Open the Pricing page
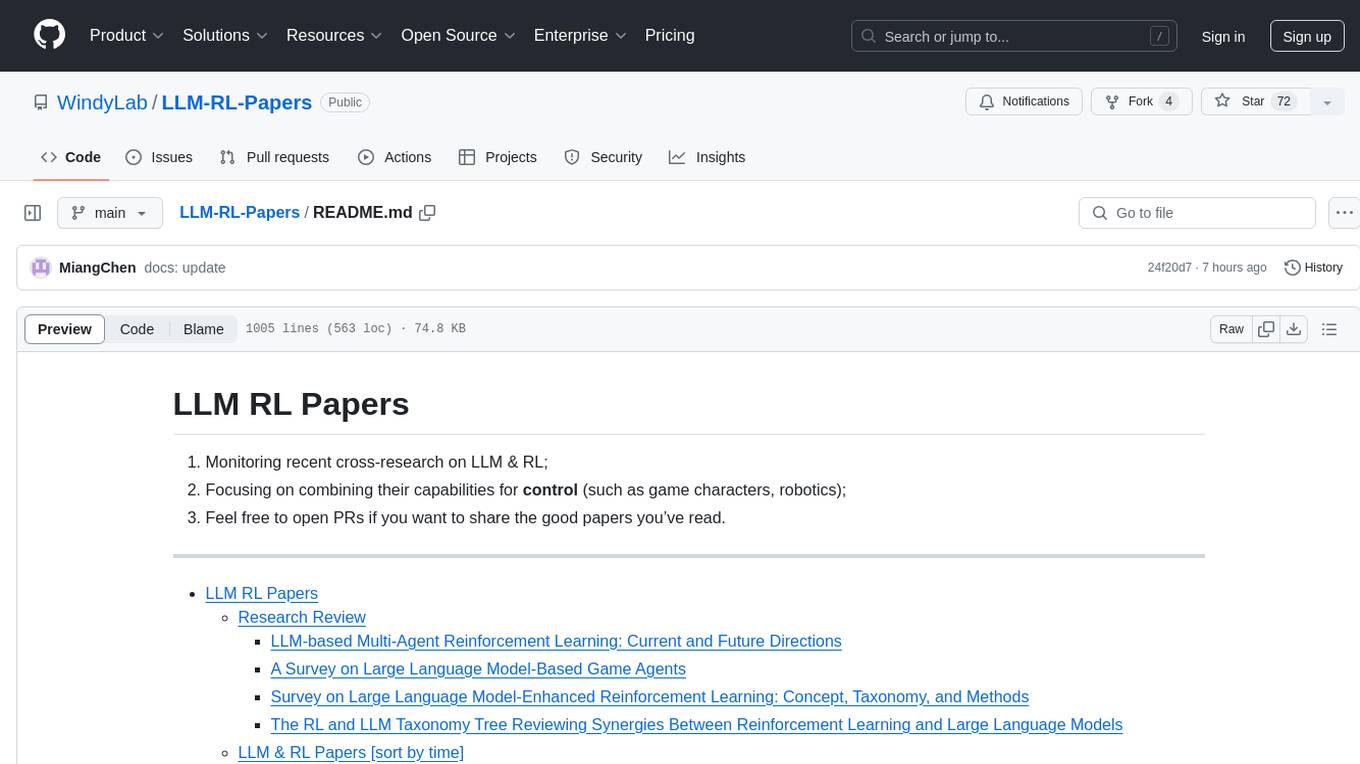The width and height of the screenshot is (1360, 764). click(x=670, y=35)
